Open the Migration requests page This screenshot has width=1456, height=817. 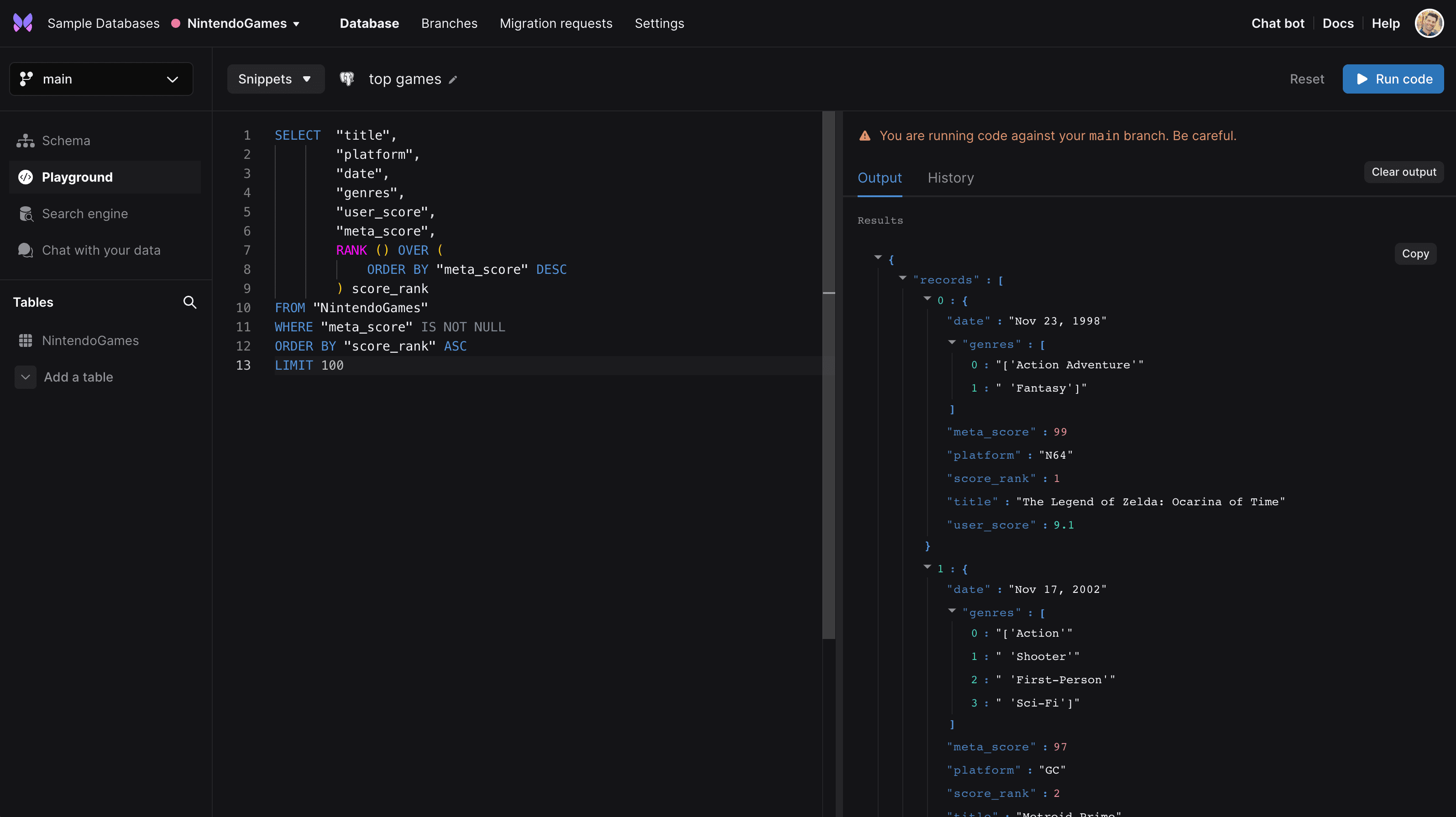coord(555,23)
